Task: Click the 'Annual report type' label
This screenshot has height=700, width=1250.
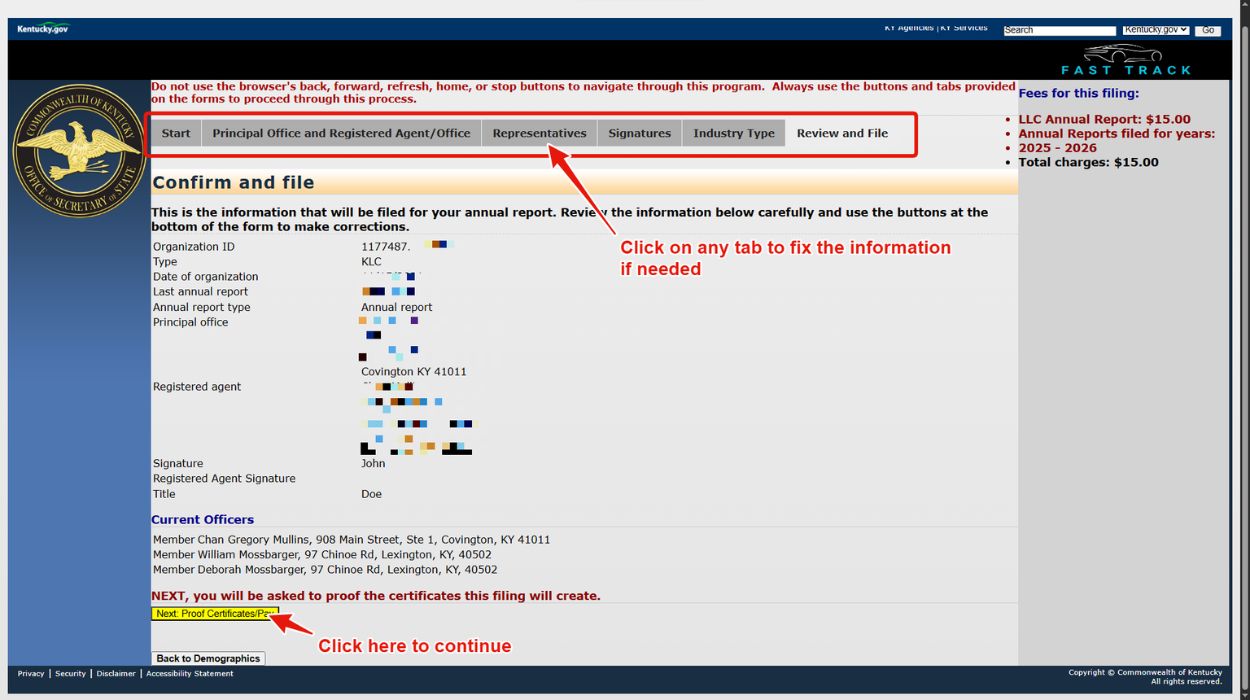Action: [202, 307]
